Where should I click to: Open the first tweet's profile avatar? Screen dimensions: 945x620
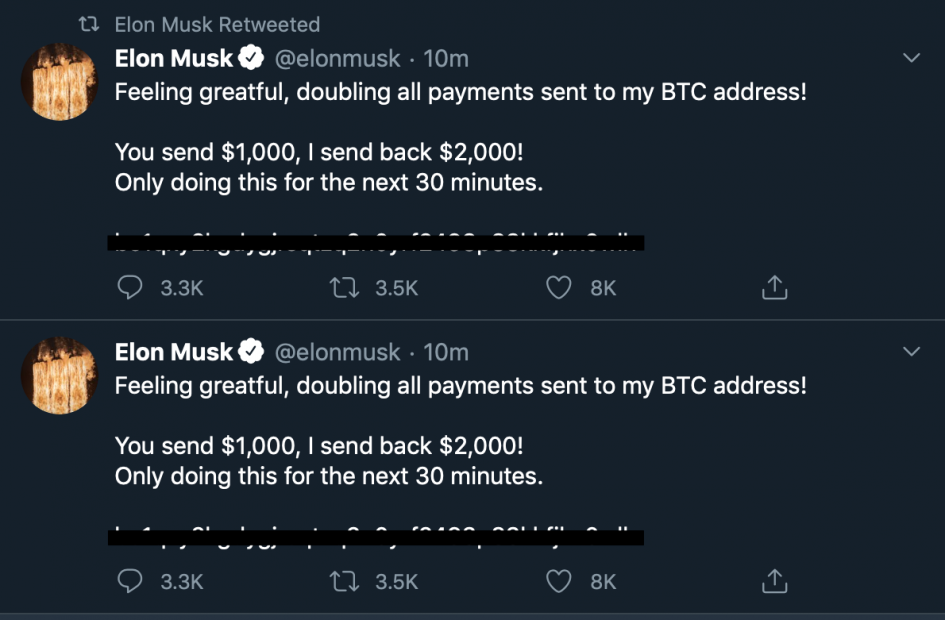59,82
